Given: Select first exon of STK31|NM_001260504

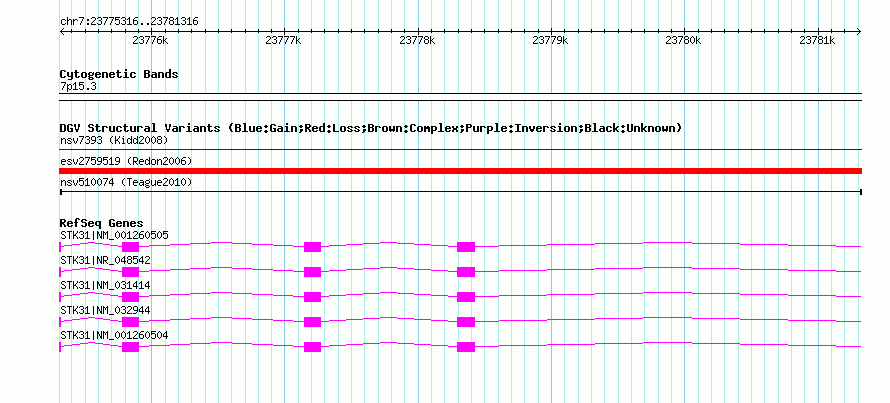Looking at the screenshot, I should [131, 346].
